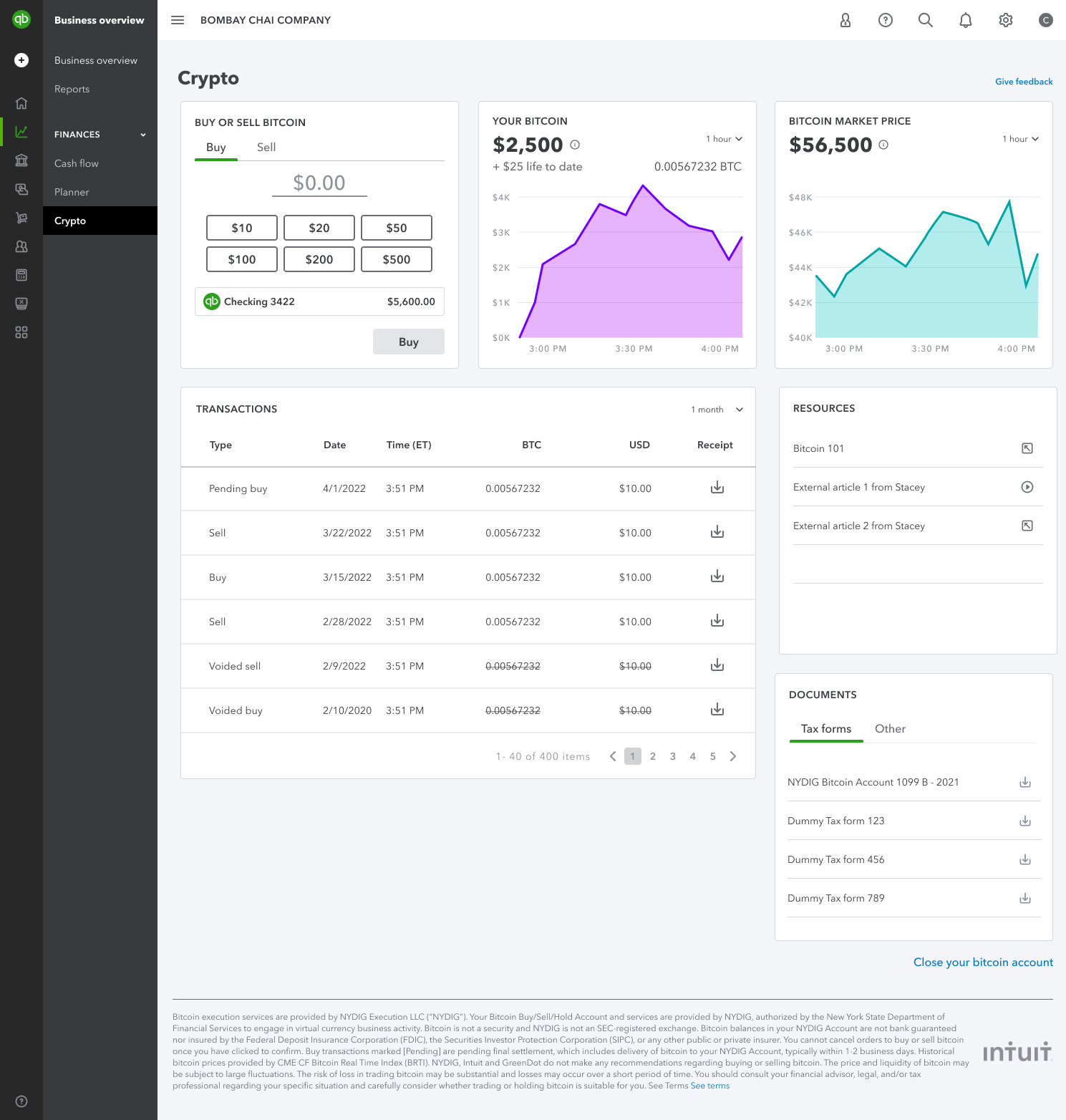
Task: Switch to Tax forms tab
Action: [x=826, y=729]
